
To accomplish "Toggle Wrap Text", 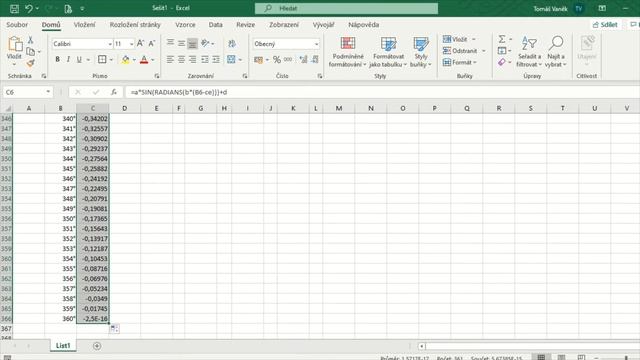I will (x=232, y=43).
